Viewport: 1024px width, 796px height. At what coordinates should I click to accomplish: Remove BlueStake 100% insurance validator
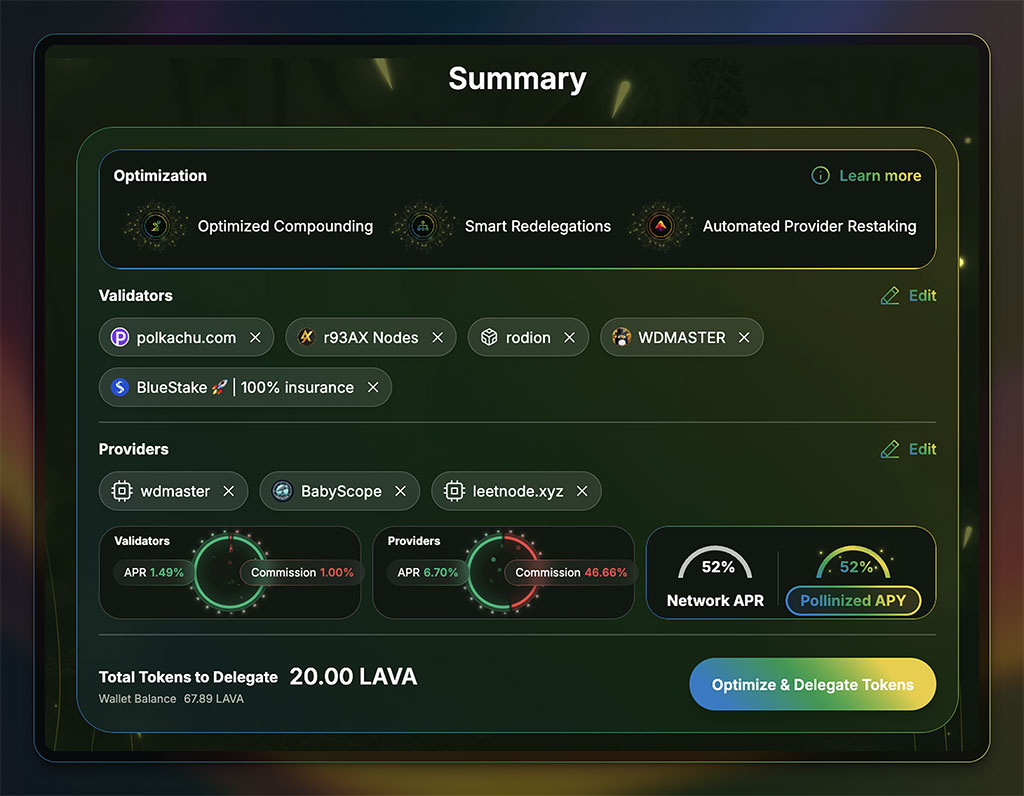click(373, 387)
